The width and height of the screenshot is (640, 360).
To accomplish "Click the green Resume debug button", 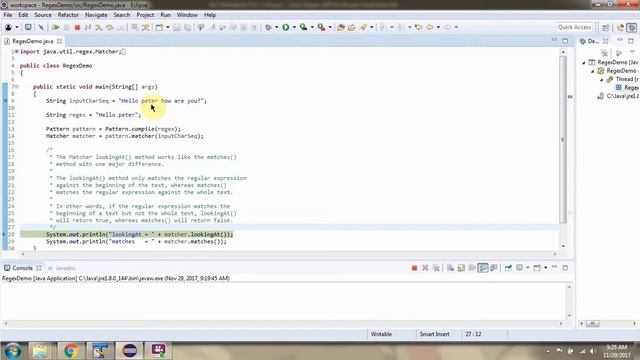I will pyautogui.click(x=56, y=27).
